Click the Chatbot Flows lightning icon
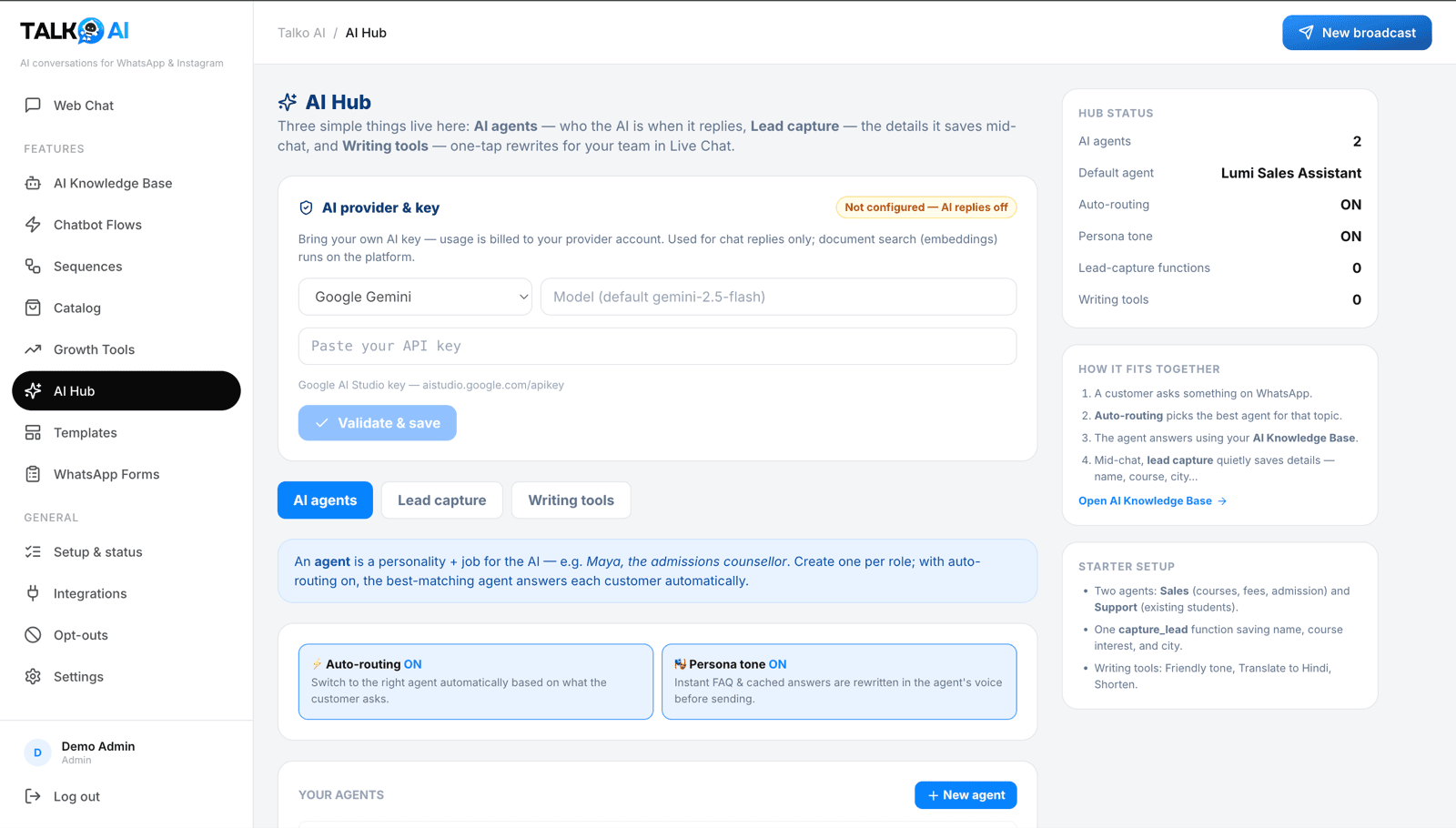 pyautogui.click(x=33, y=225)
